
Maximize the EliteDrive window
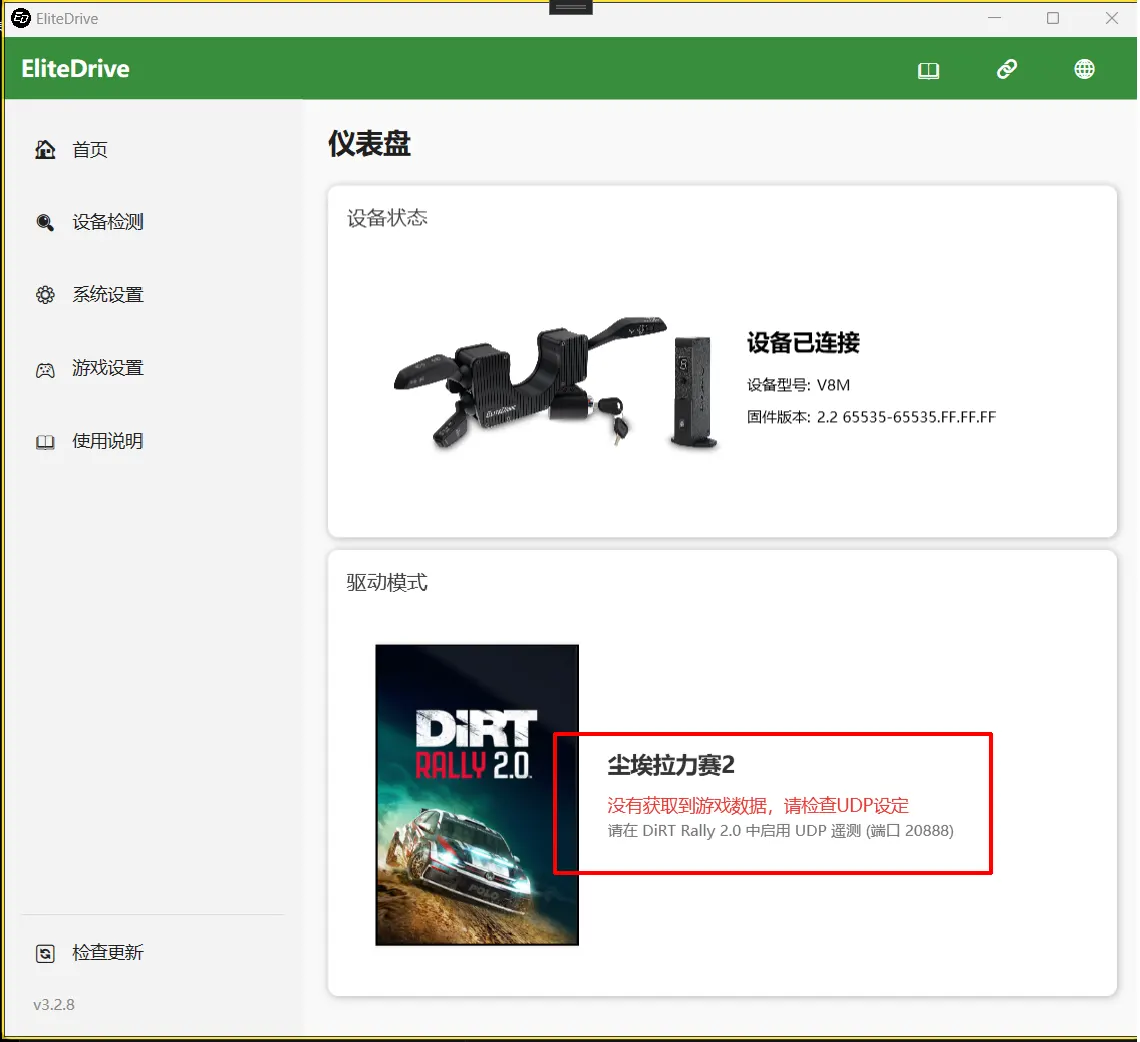(x=1053, y=18)
